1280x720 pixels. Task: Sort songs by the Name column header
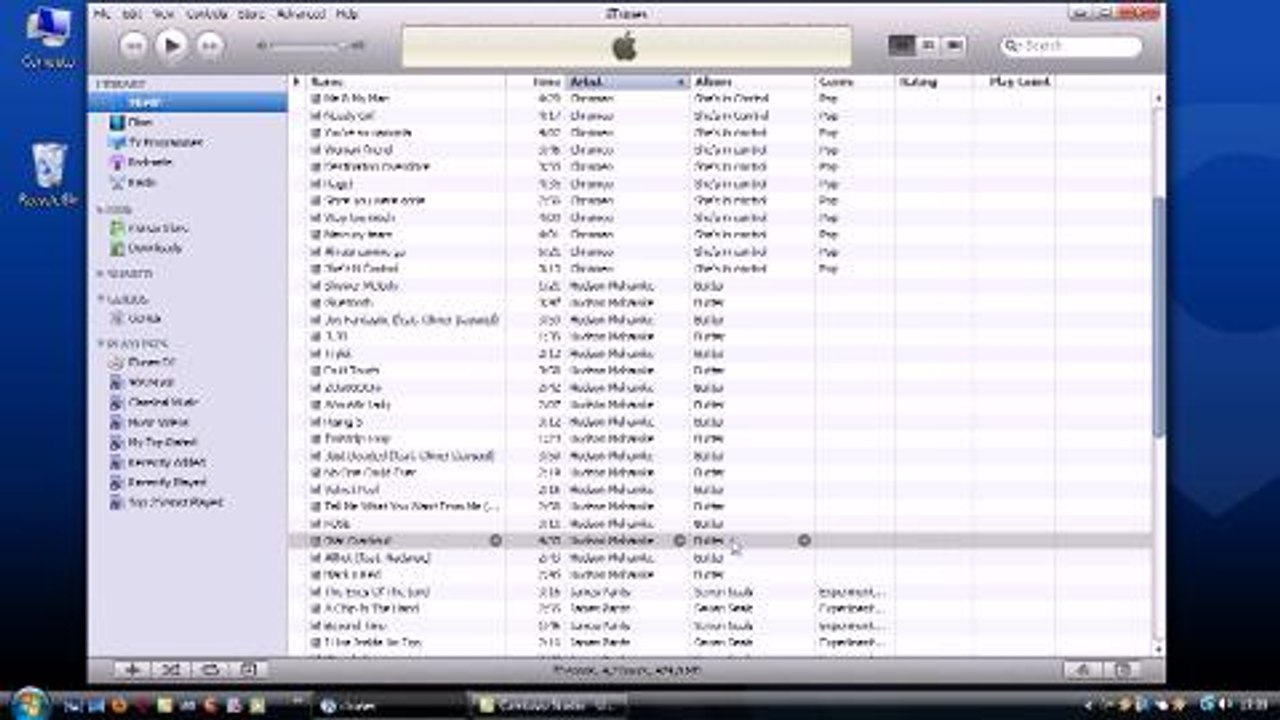(x=405, y=82)
